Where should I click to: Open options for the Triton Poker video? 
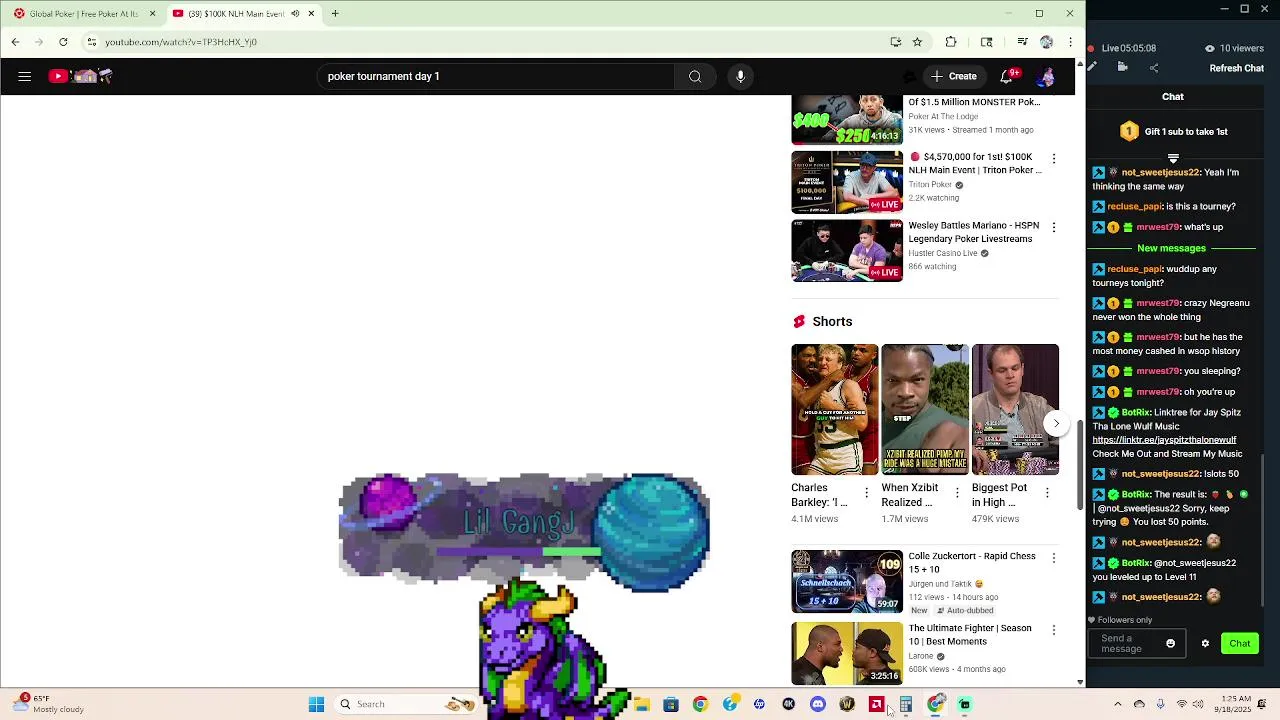pyautogui.click(x=1053, y=159)
